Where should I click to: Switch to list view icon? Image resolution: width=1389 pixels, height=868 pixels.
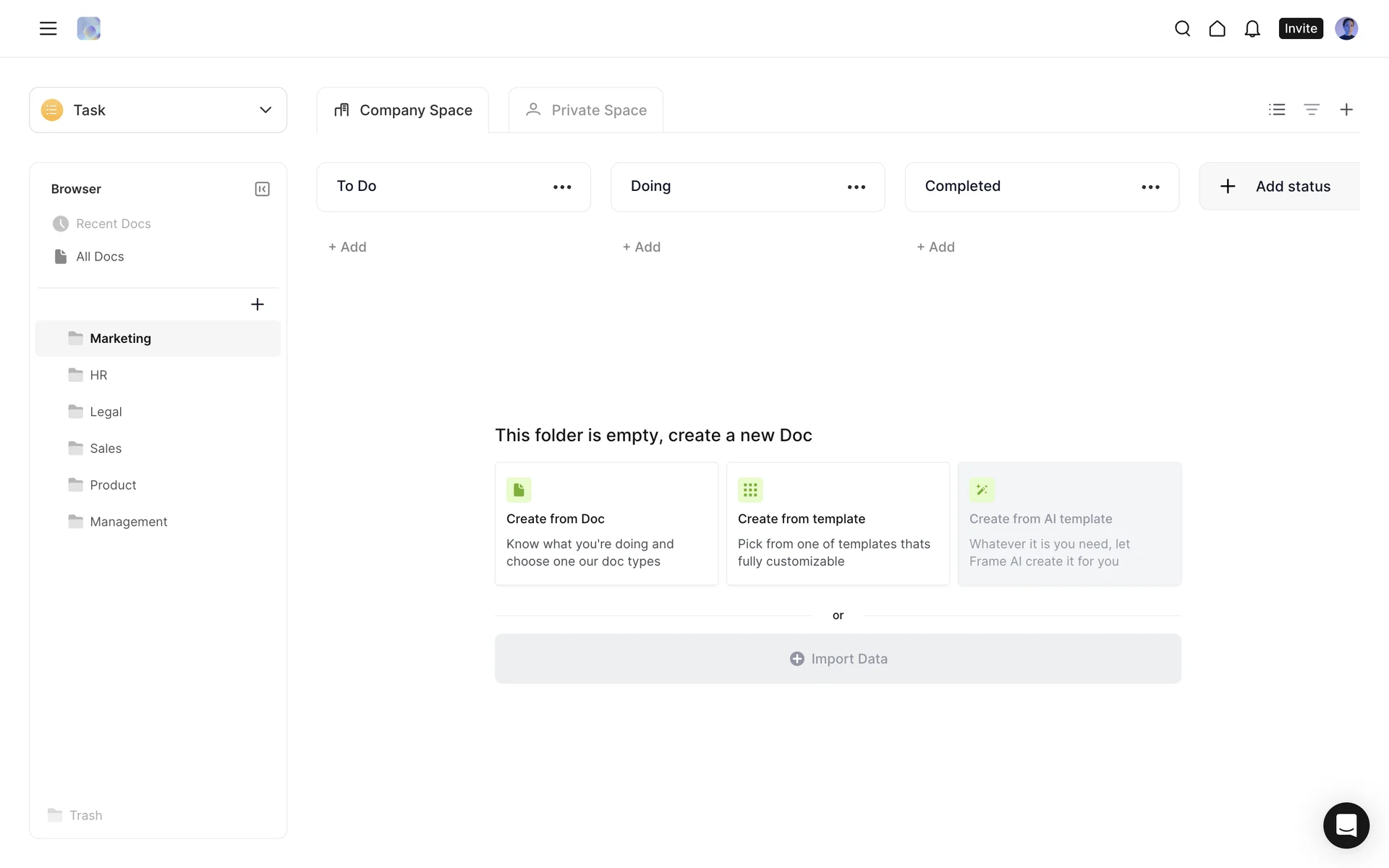pos(1277,109)
